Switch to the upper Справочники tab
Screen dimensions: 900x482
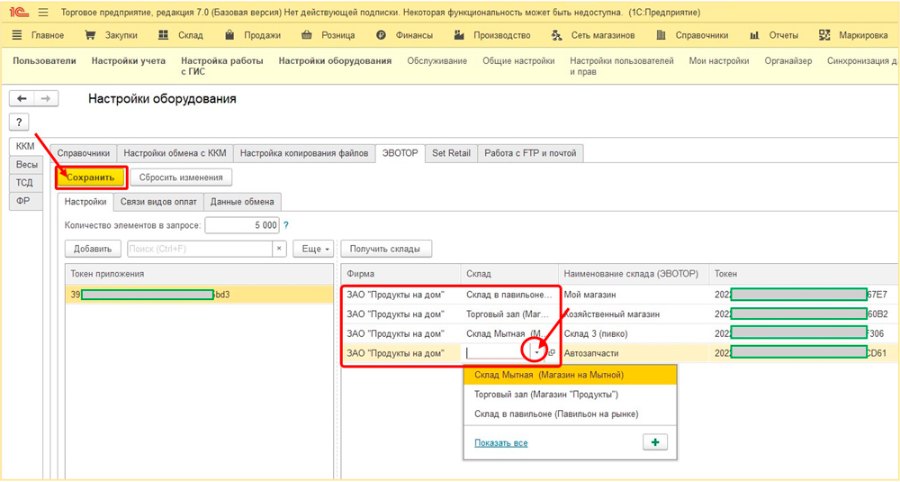[x=83, y=153]
